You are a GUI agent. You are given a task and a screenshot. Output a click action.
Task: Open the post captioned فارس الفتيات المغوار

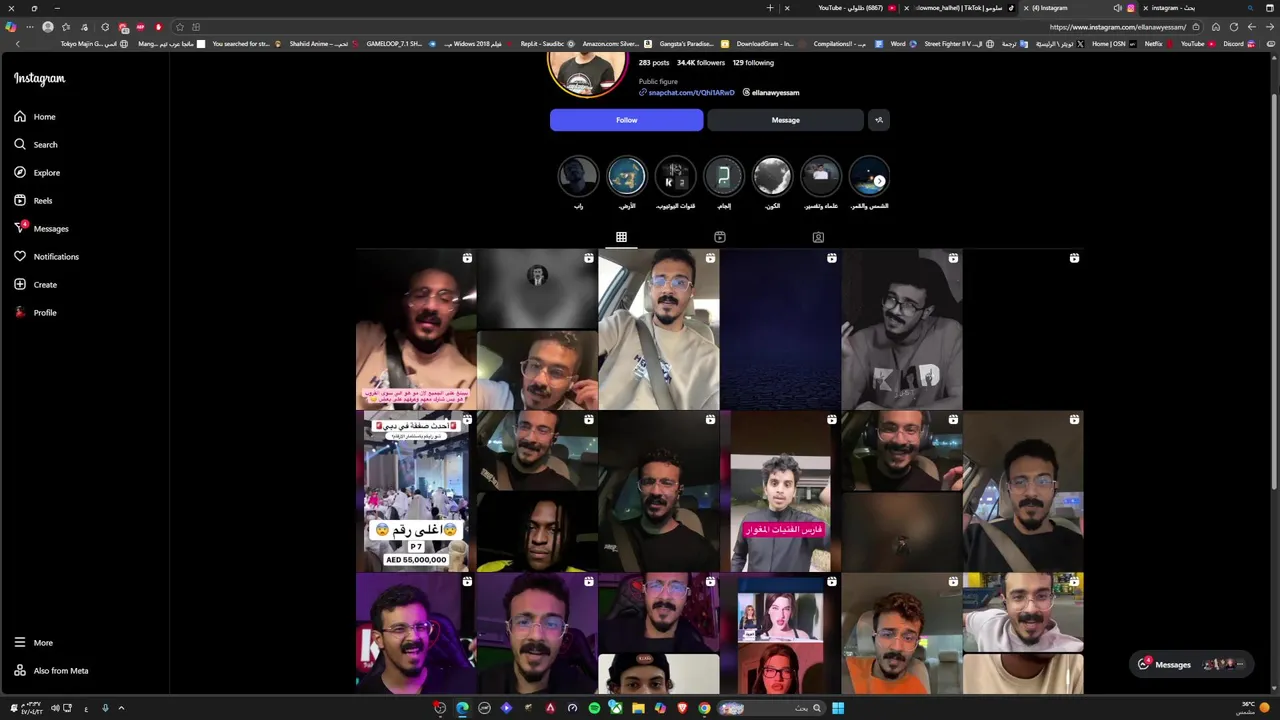(x=780, y=491)
